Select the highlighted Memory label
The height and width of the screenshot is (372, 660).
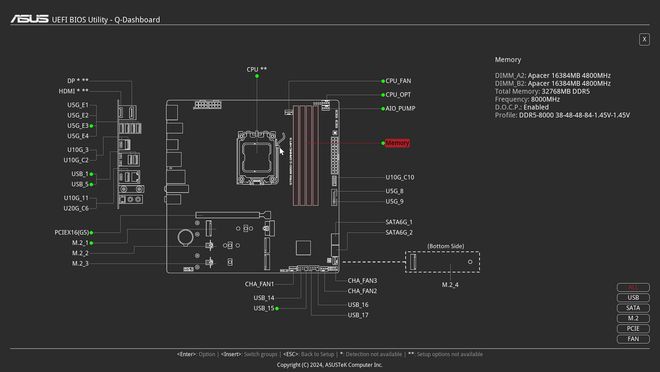coord(397,143)
